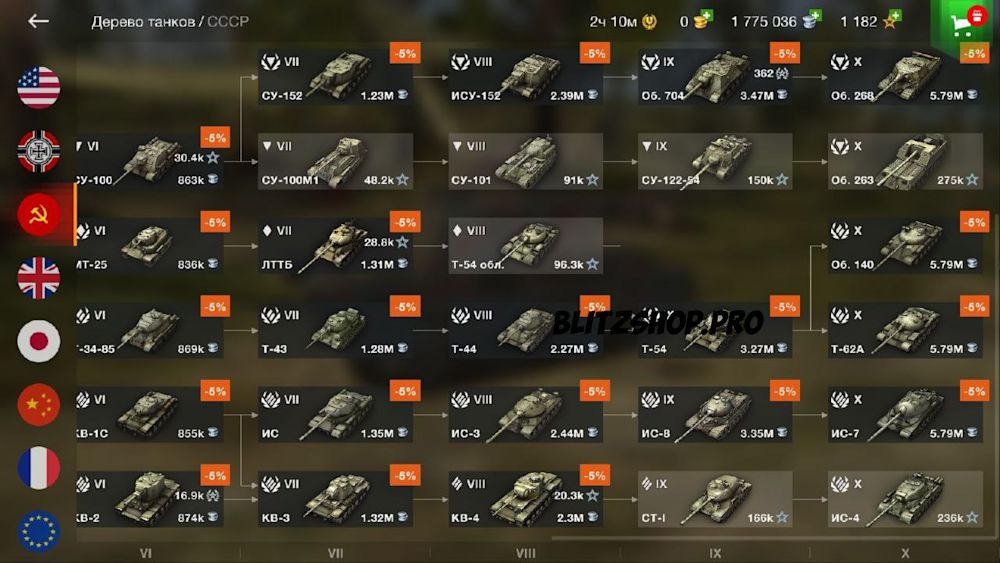Open the European Union flag tree
Image resolution: width=1000 pixels, height=563 pixels.
pos(39,530)
